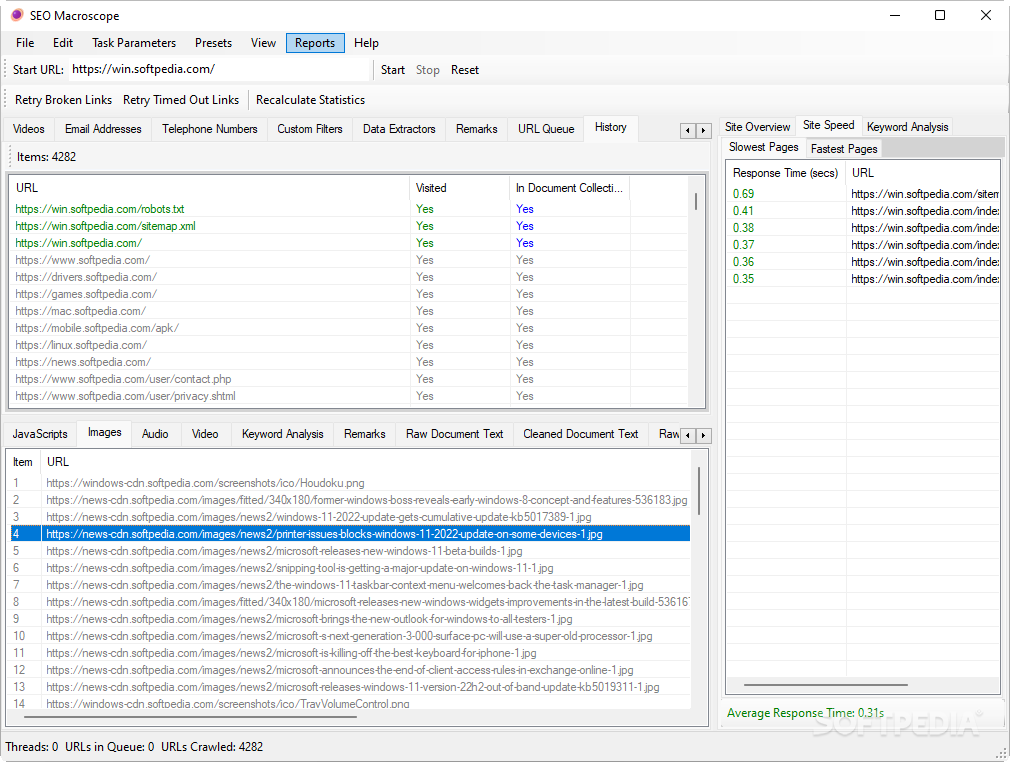1010x762 pixels.
Task: Click the Reset button
Action: click(x=464, y=70)
